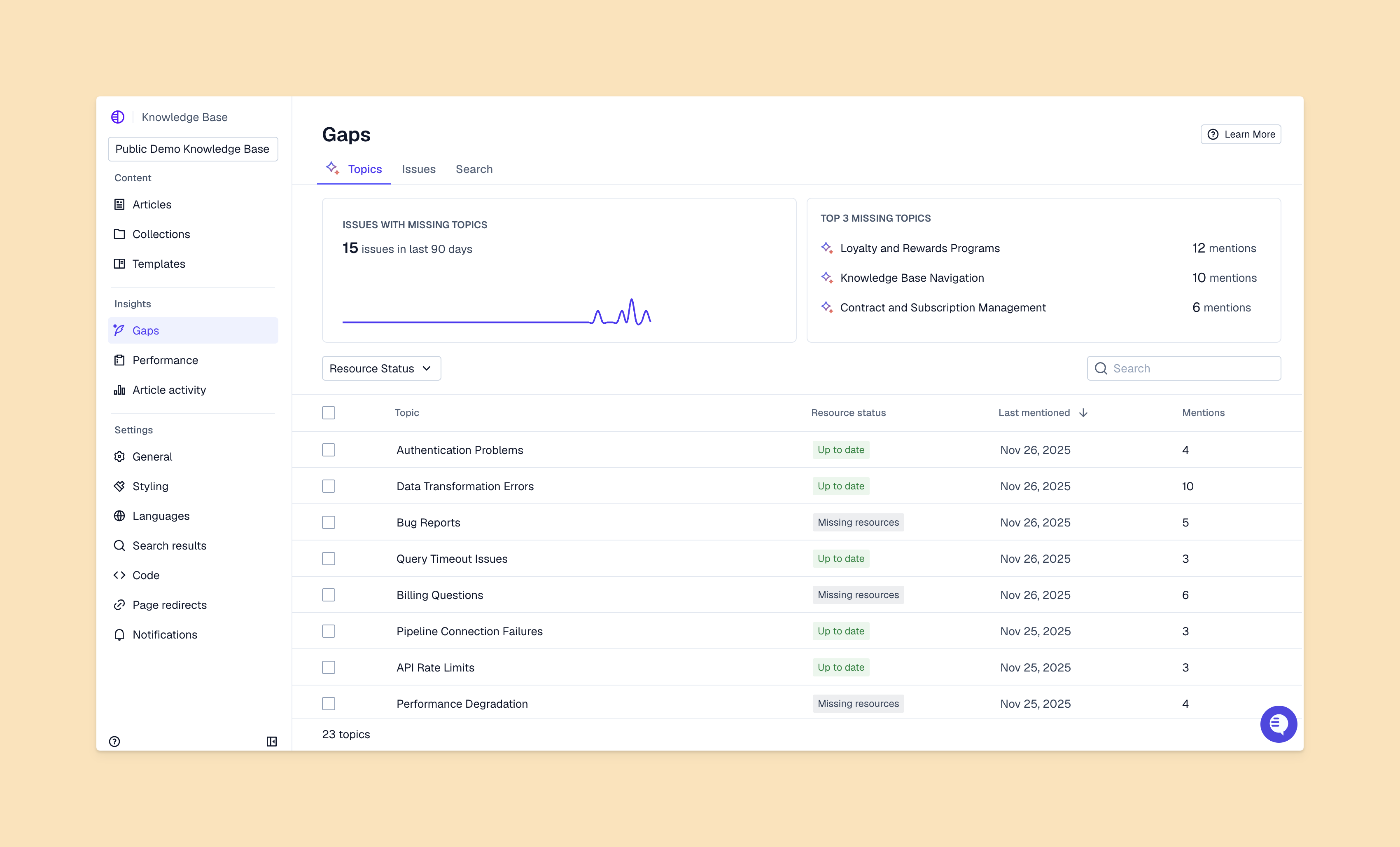
Task: Open Styling settings icon
Action: click(x=119, y=486)
